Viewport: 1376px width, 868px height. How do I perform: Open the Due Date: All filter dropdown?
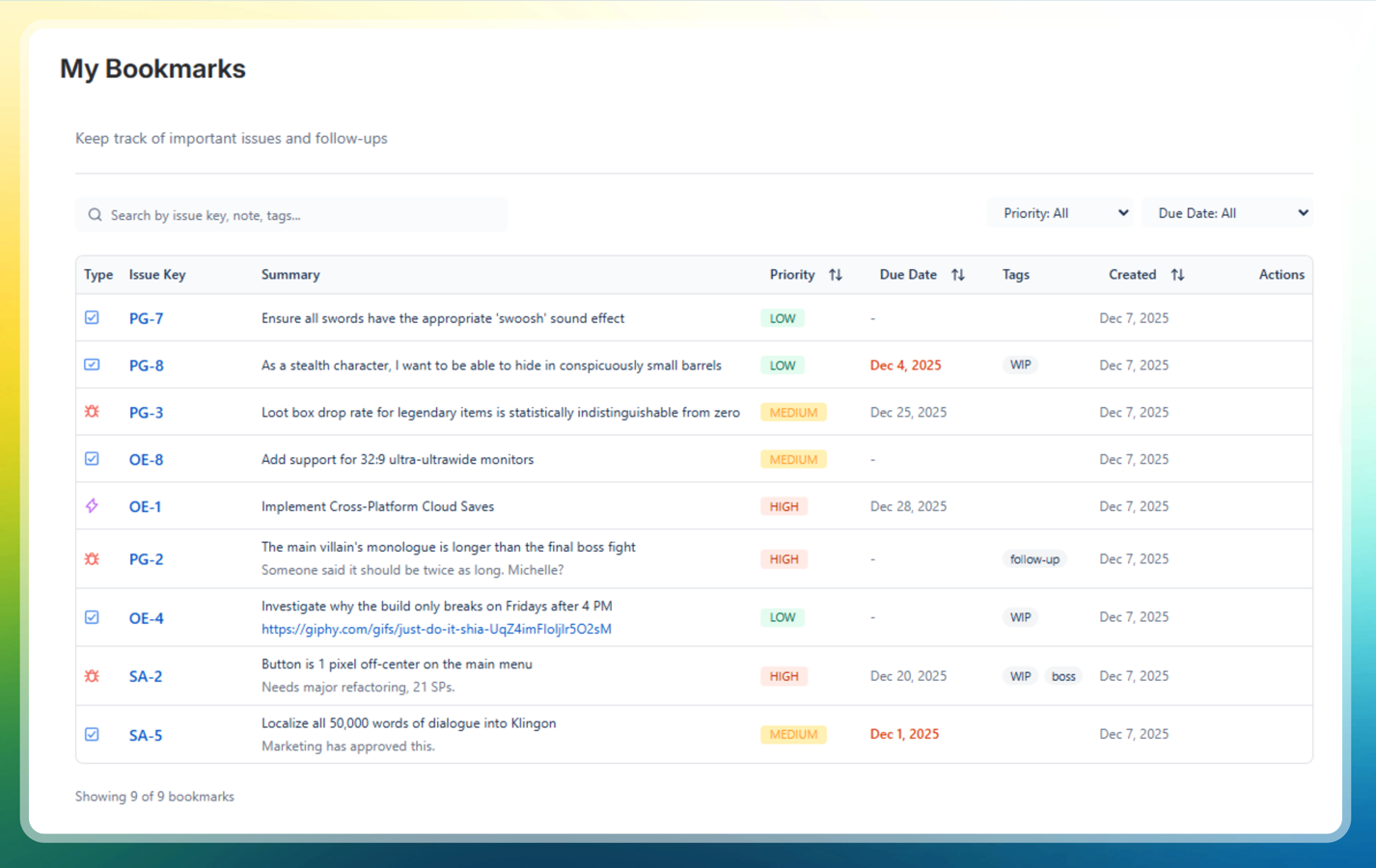pos(1227,212)
